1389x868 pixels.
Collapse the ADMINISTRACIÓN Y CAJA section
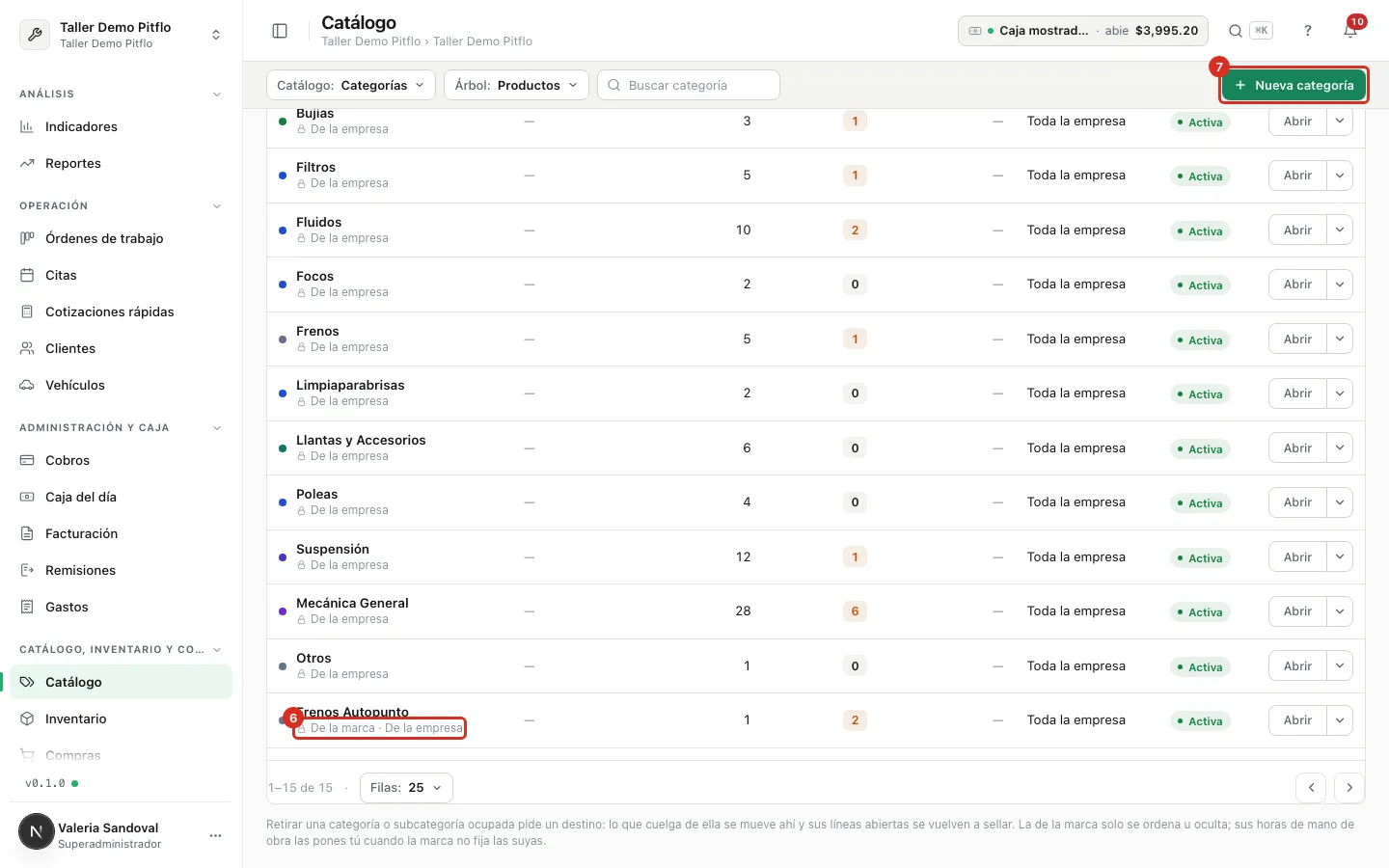tap(217, 428)
